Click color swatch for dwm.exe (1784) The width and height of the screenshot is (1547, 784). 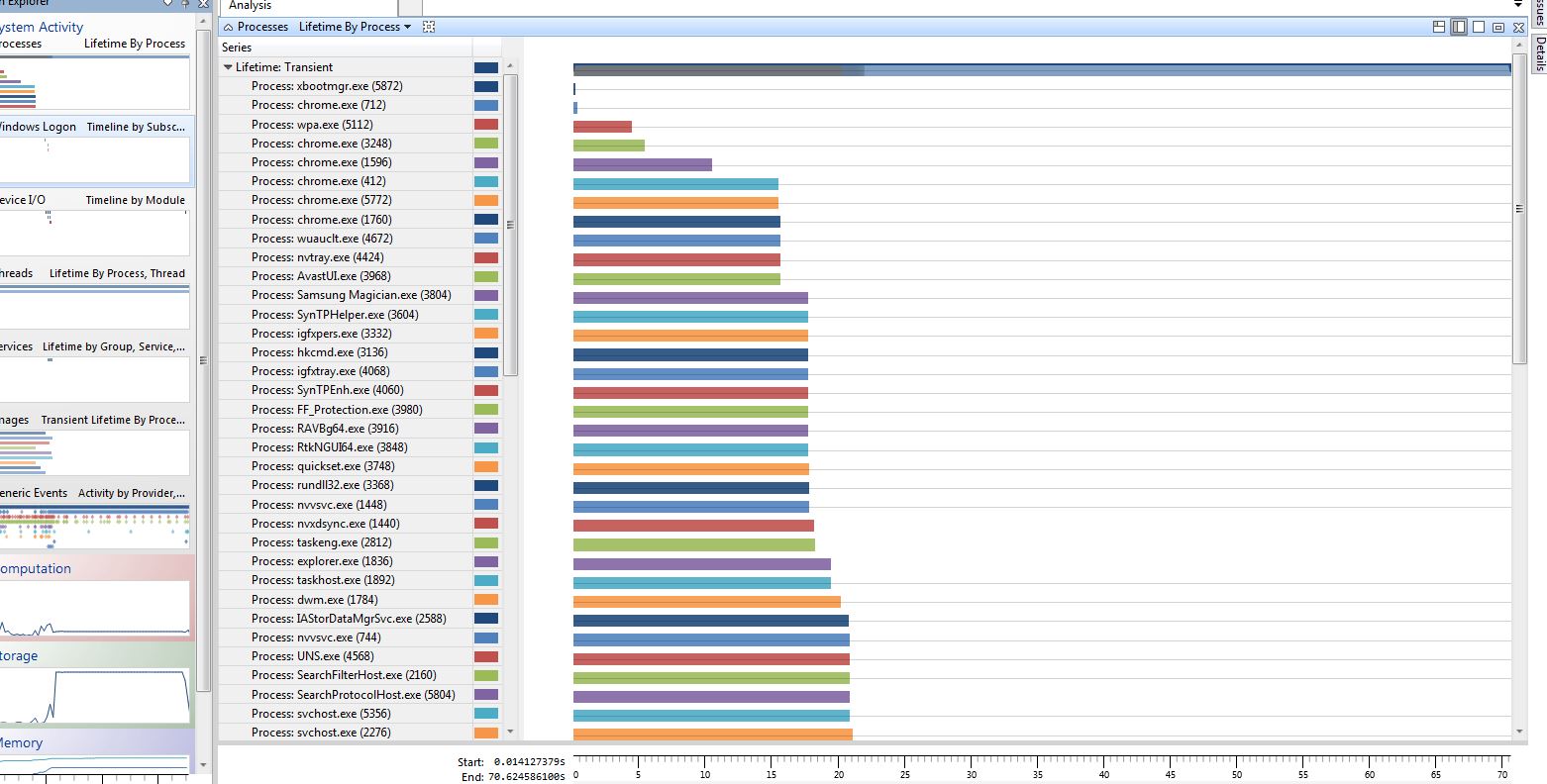pyautogui.click(x=486, y=599)
